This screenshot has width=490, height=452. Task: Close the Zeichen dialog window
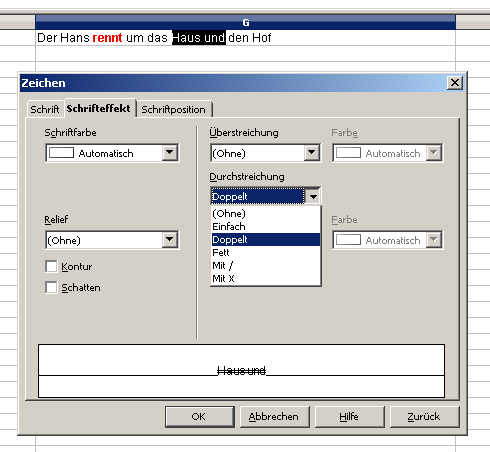pyautogui.click(x=455, y=83)
